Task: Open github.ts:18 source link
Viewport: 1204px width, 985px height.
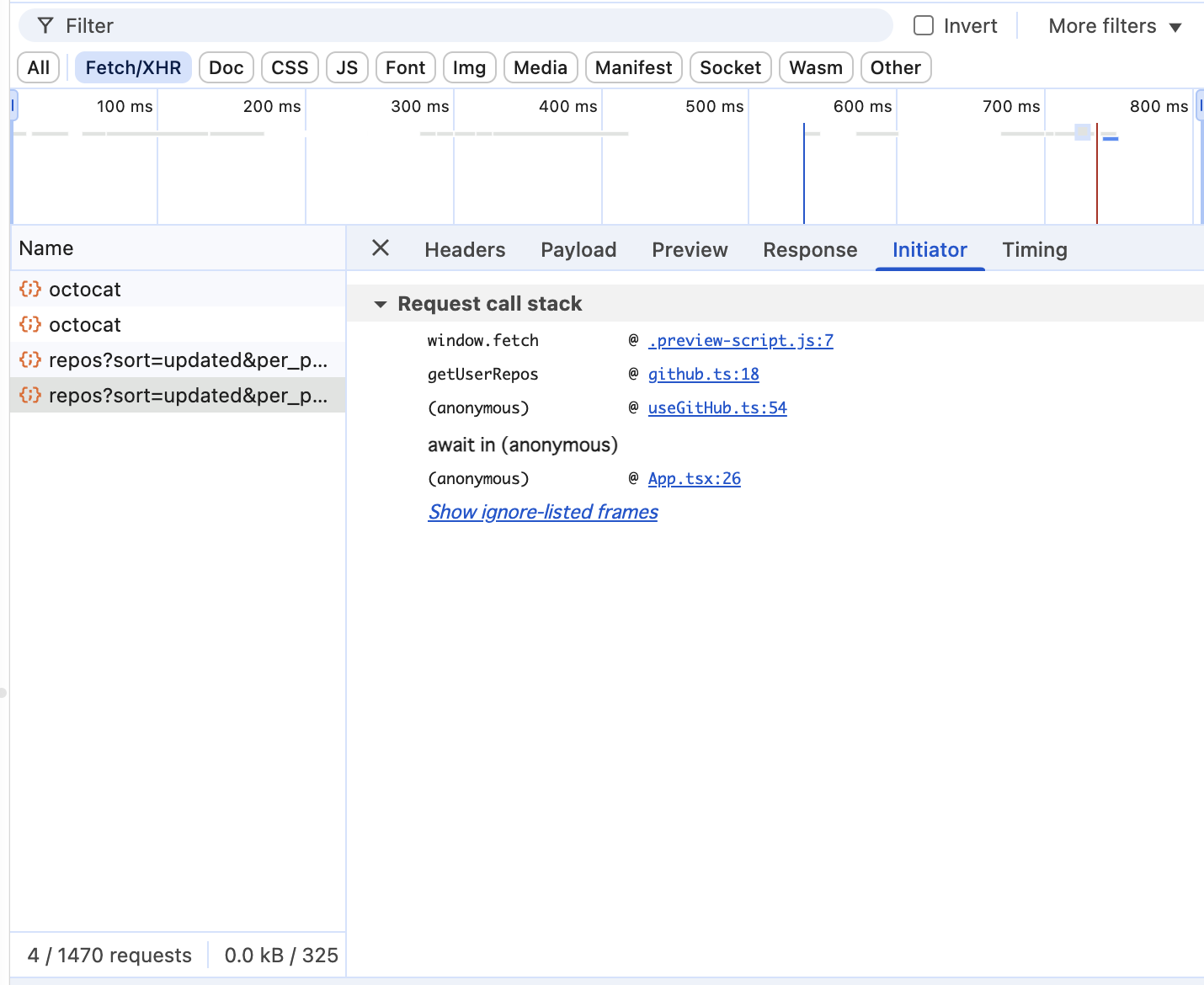Action: click(x=703, y=374)
